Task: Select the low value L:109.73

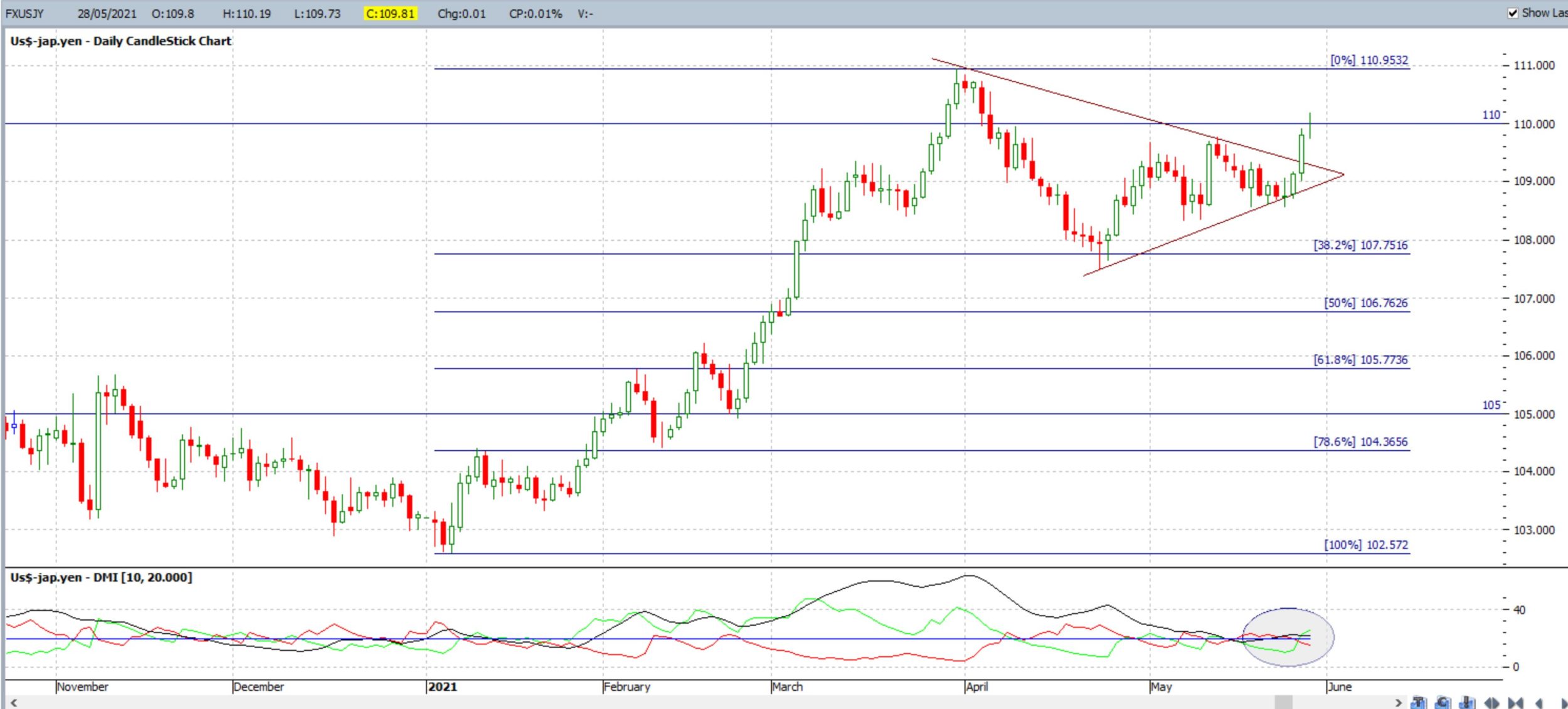Action: (x=317, y=14)
